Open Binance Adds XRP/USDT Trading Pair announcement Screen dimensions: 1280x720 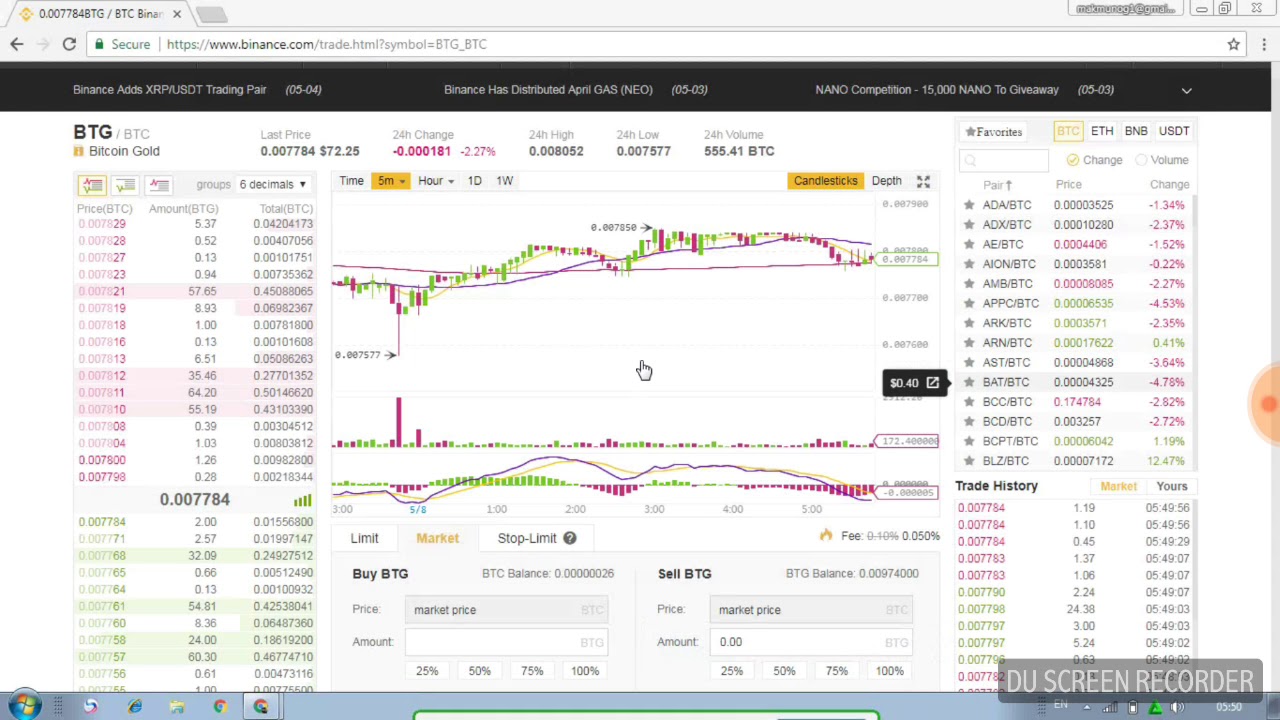pyautogui.click(x=170, y=90)
